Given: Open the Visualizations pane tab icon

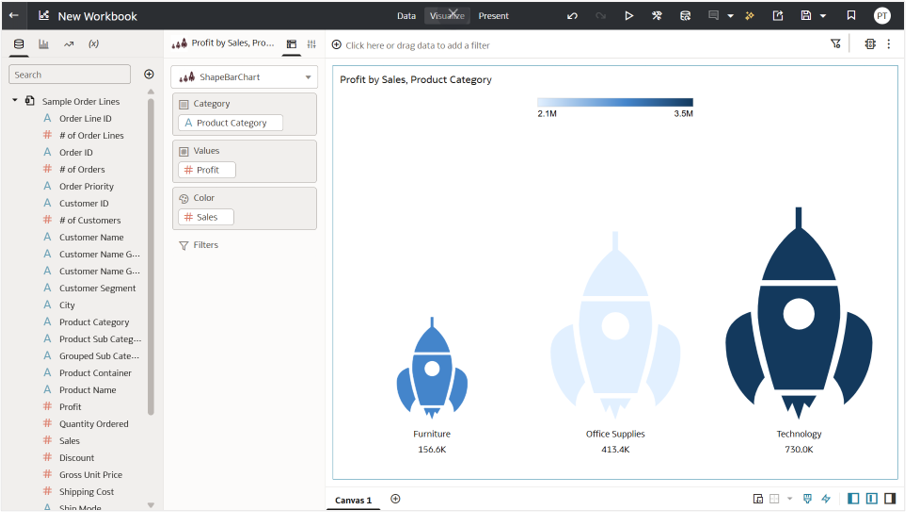Looking at the screenshot, I should (x=44, y=44).
